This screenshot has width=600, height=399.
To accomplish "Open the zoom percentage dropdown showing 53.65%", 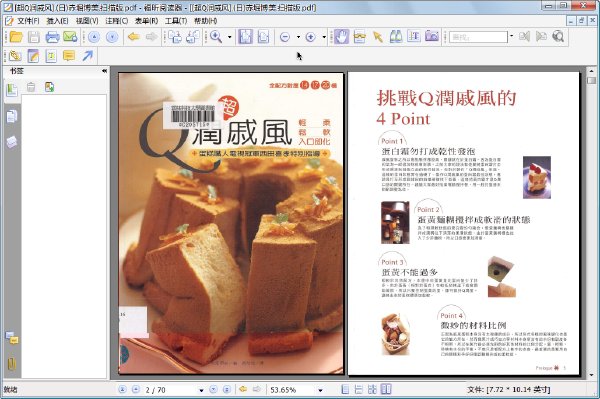I will click(320, 390).
